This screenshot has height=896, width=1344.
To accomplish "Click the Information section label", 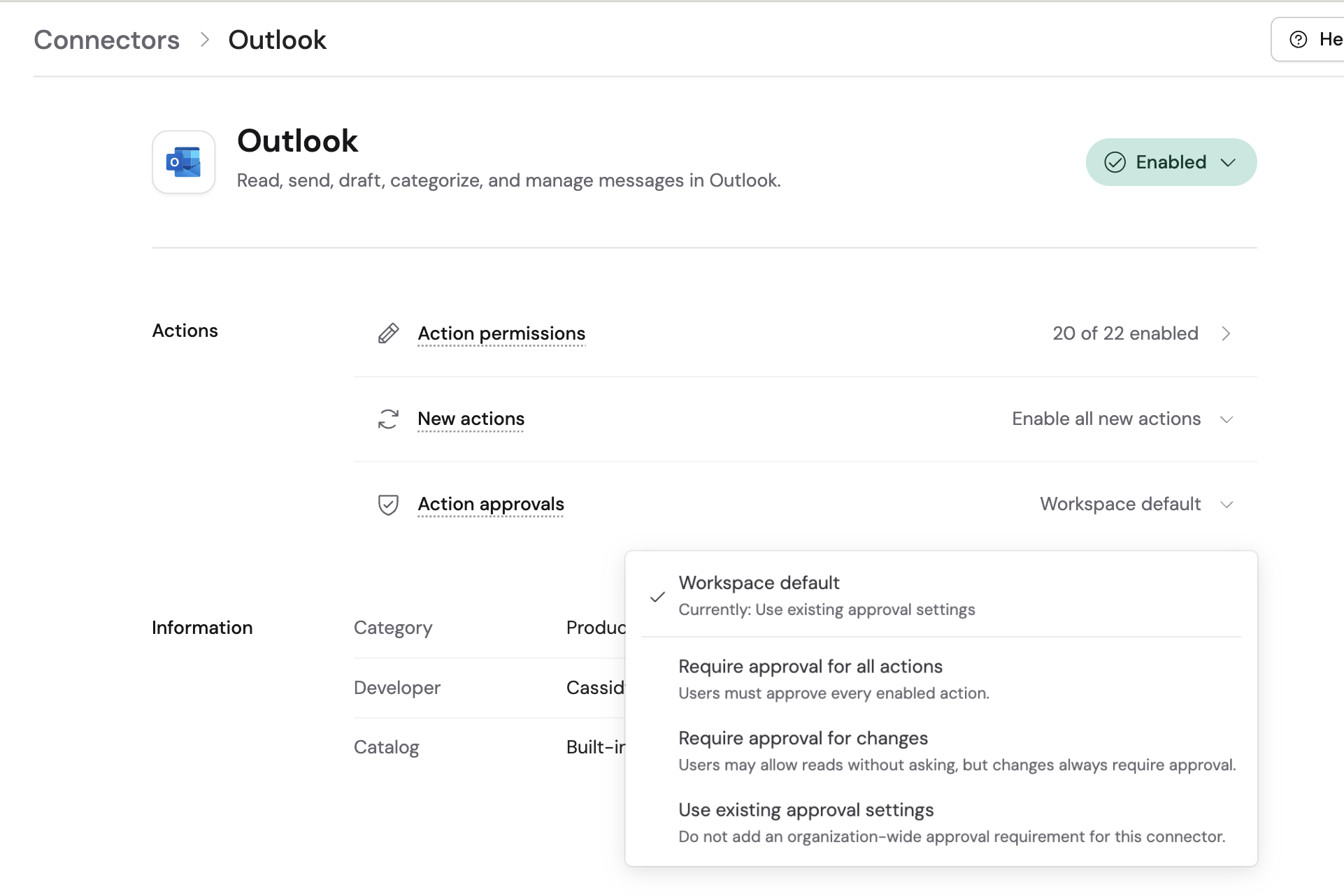I will tap(202, 628).
